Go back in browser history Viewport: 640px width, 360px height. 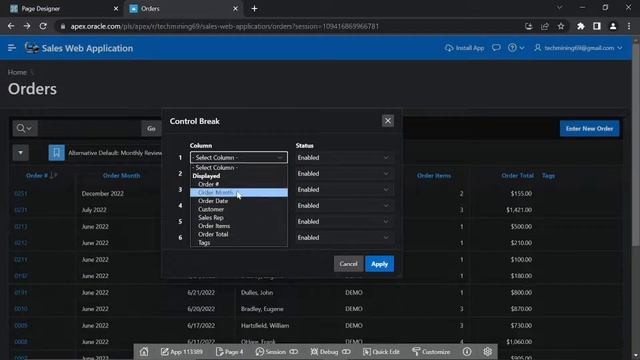click(x=11, y=26)
